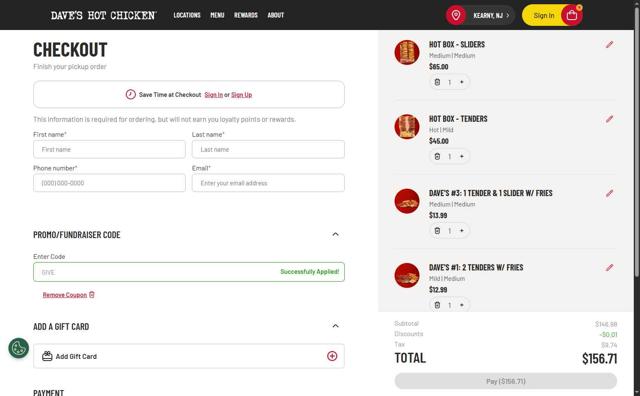Edit Dave's #3 tender and slider item

(x=609, y=194)
